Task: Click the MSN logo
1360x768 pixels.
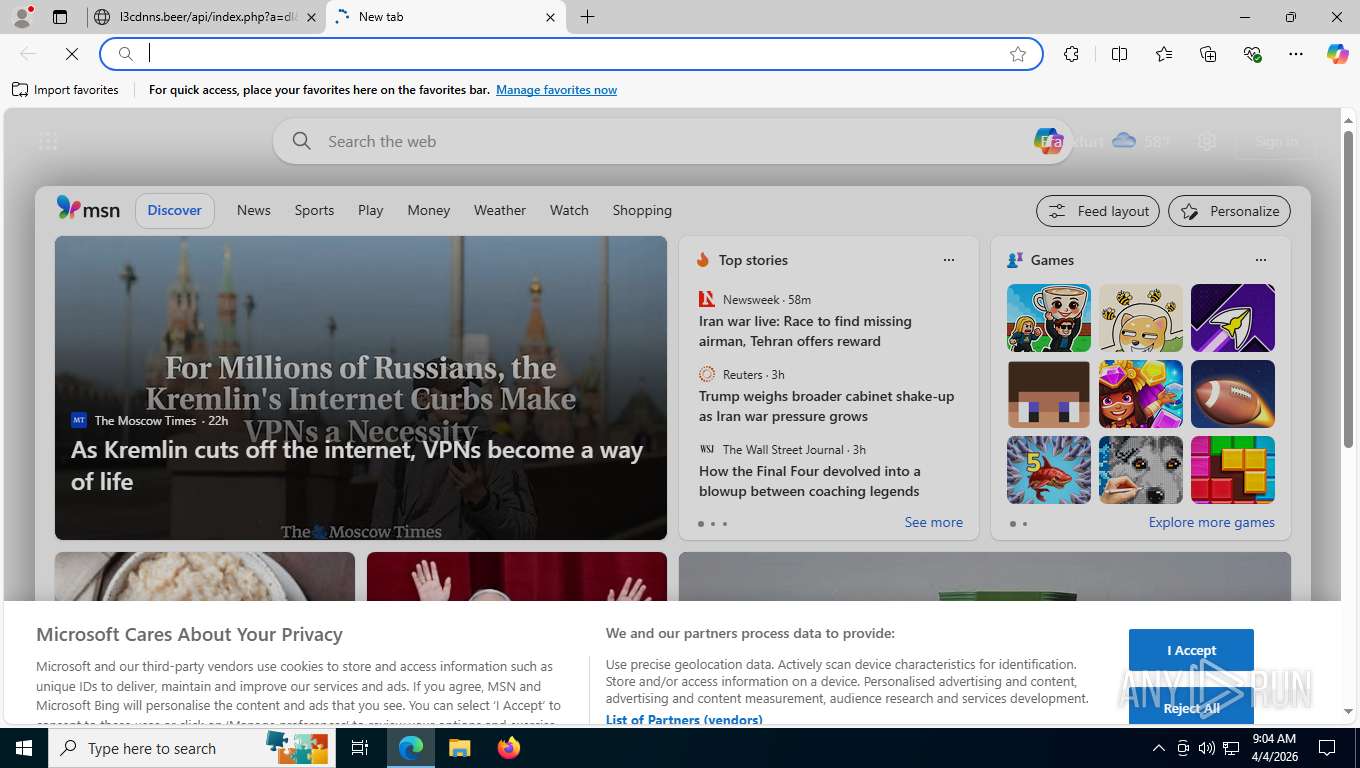Action: (88, 209)
